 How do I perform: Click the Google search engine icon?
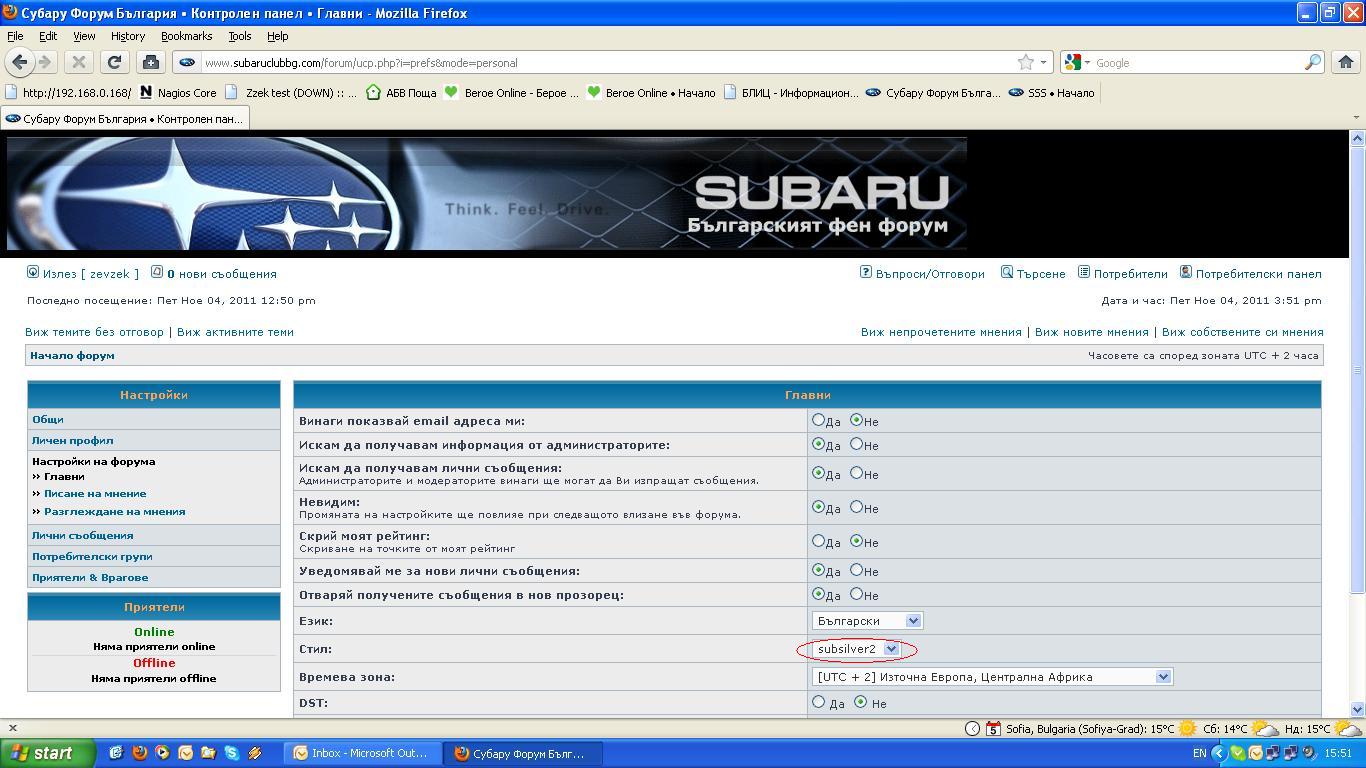point(1073,62)
